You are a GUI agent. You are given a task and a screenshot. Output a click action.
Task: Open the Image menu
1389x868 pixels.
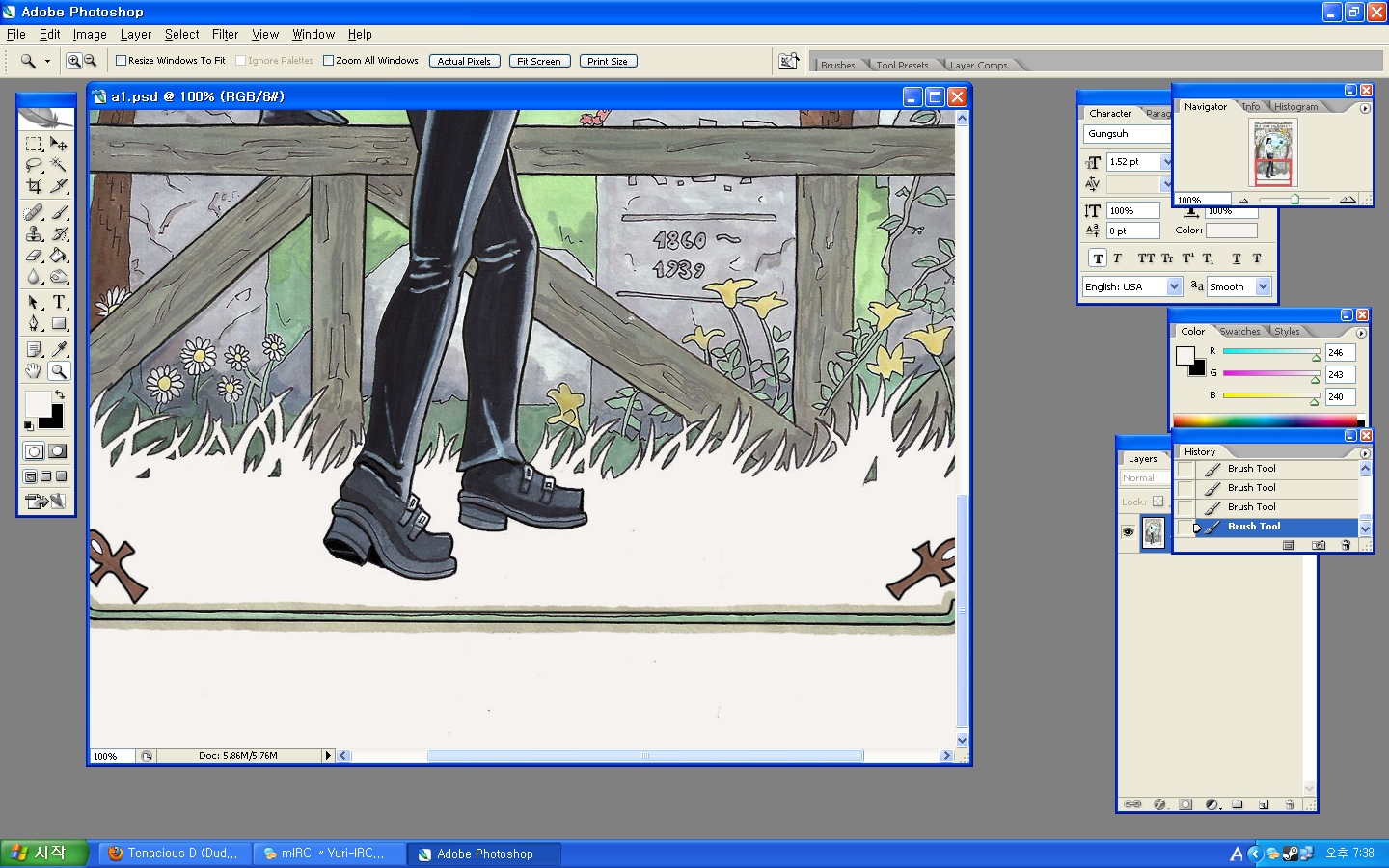(90, 34)
